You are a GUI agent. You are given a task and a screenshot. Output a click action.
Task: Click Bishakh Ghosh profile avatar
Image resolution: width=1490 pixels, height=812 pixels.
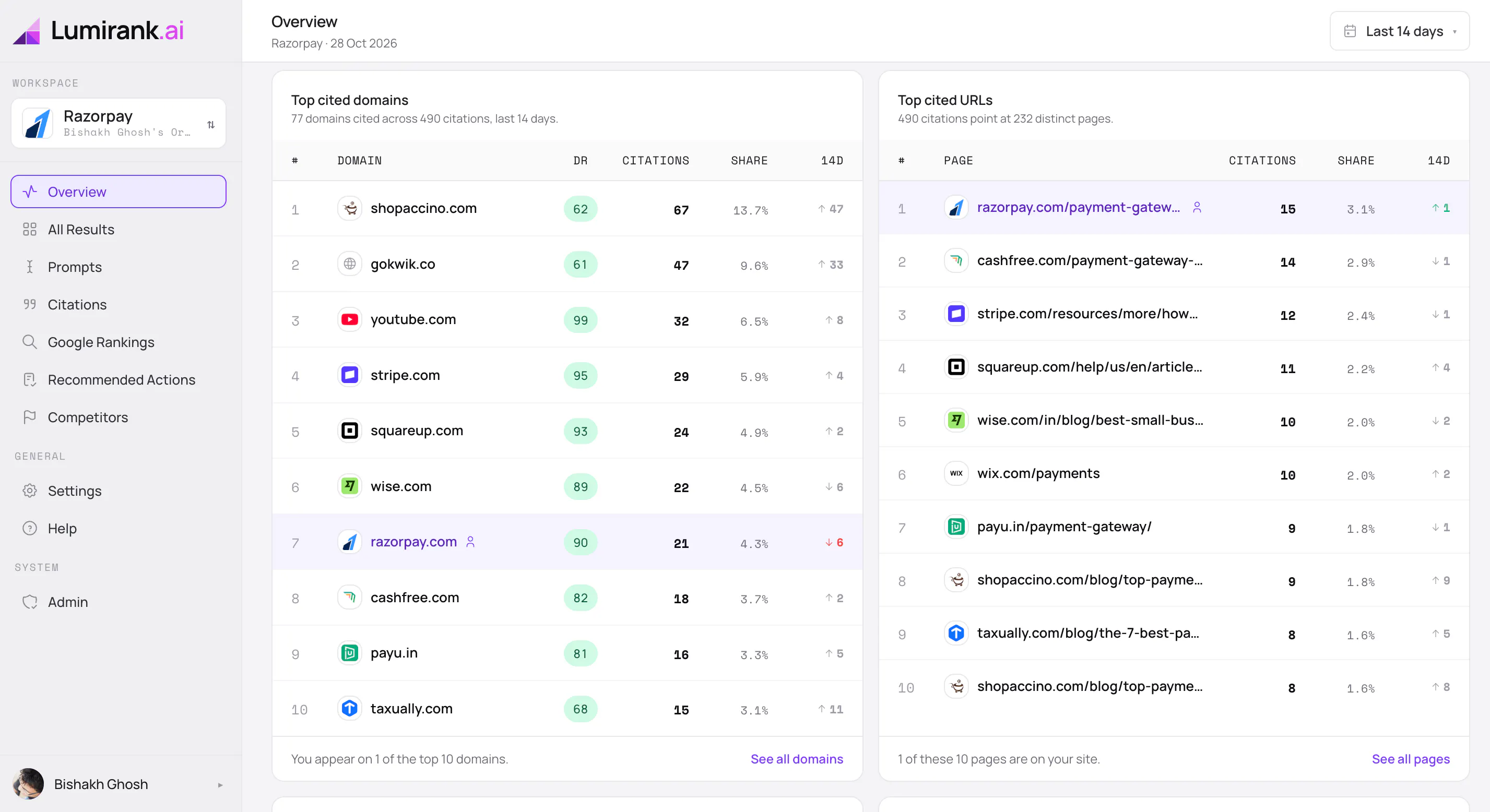(28, 784)
